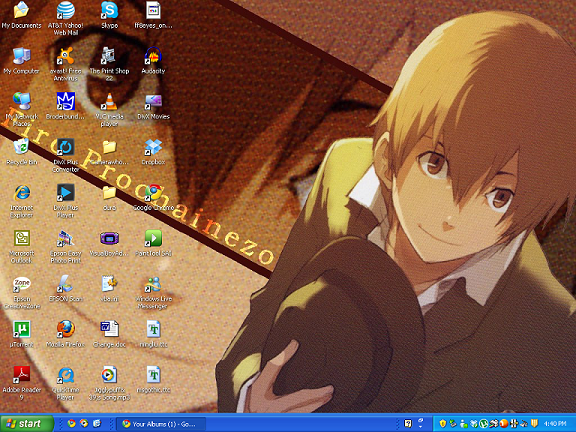Open The Print Shop 22 shortcut

pos(109,56)
